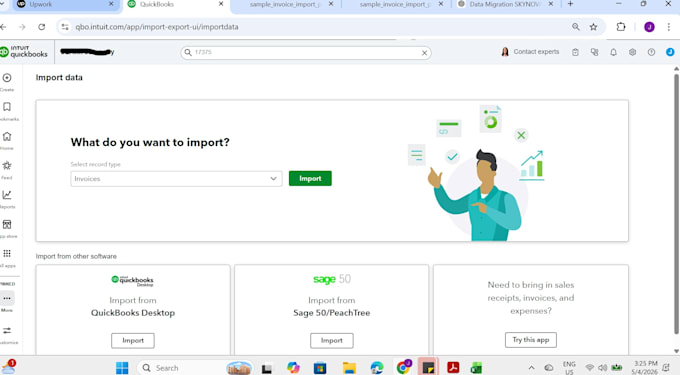The width and height of the screenshot is (680, 375).
Task: Open the clipboard tasks icon in header
Action: 575,52
